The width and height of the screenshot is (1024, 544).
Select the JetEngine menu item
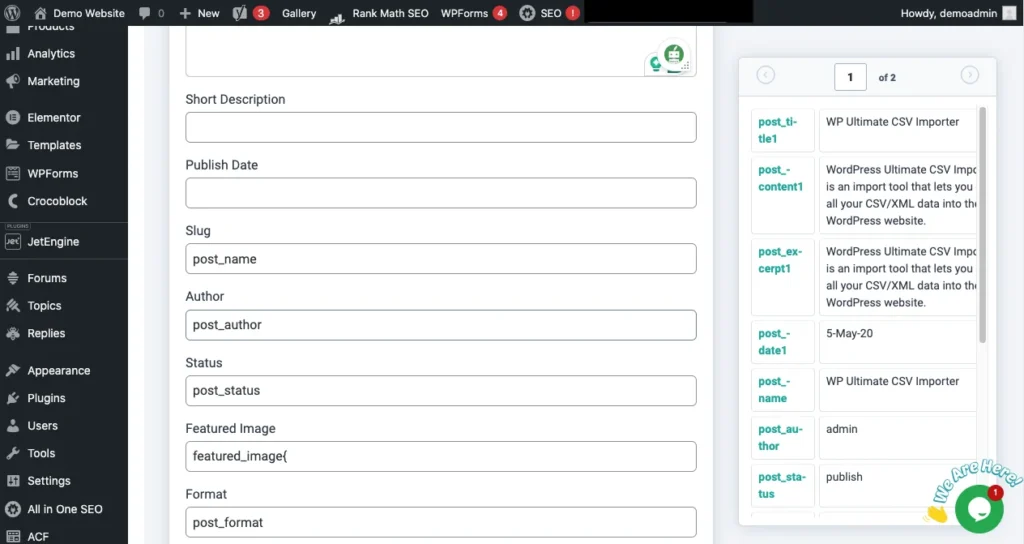click(53, 241)
